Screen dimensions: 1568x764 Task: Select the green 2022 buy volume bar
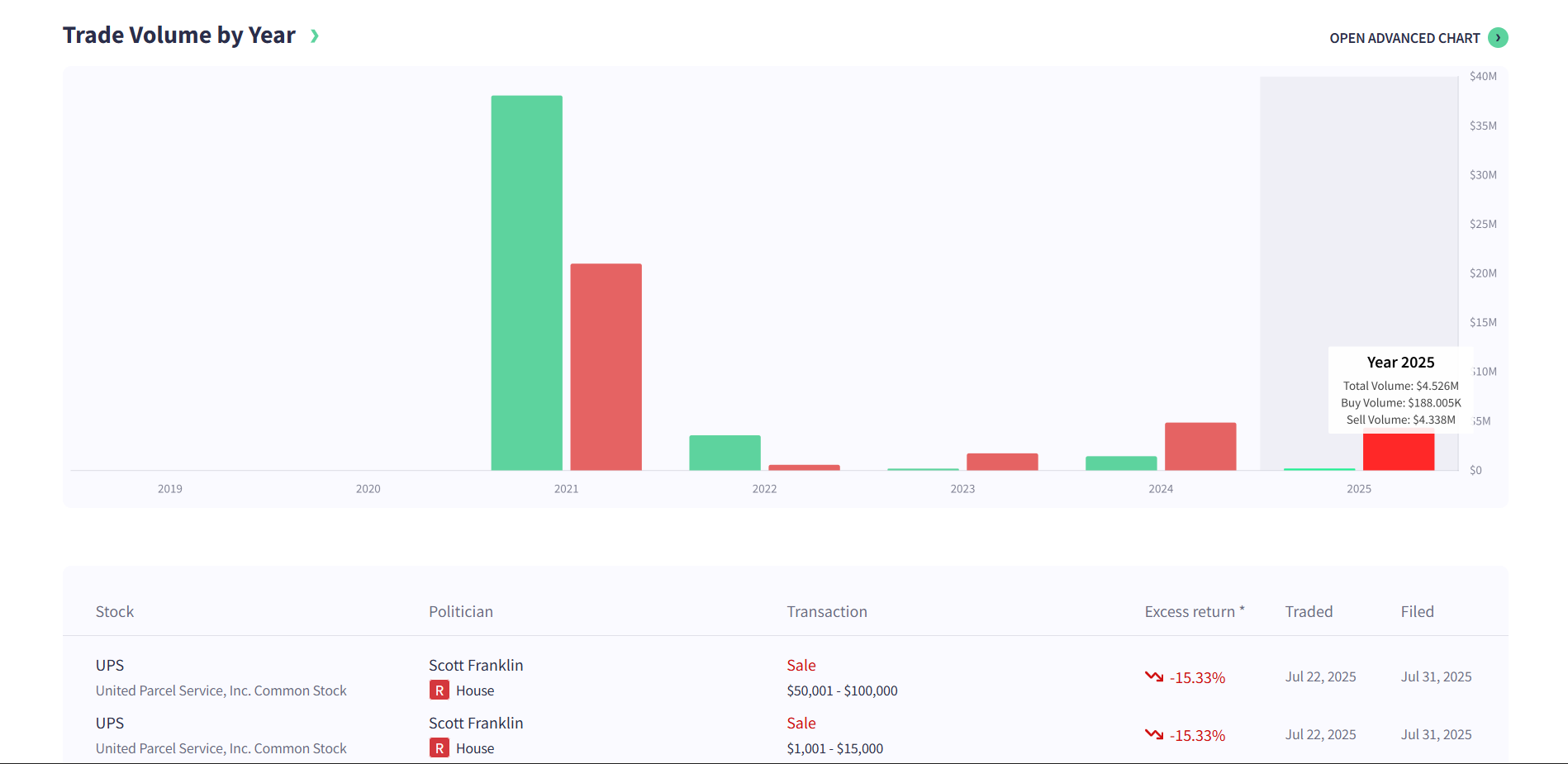click(725, 453)
